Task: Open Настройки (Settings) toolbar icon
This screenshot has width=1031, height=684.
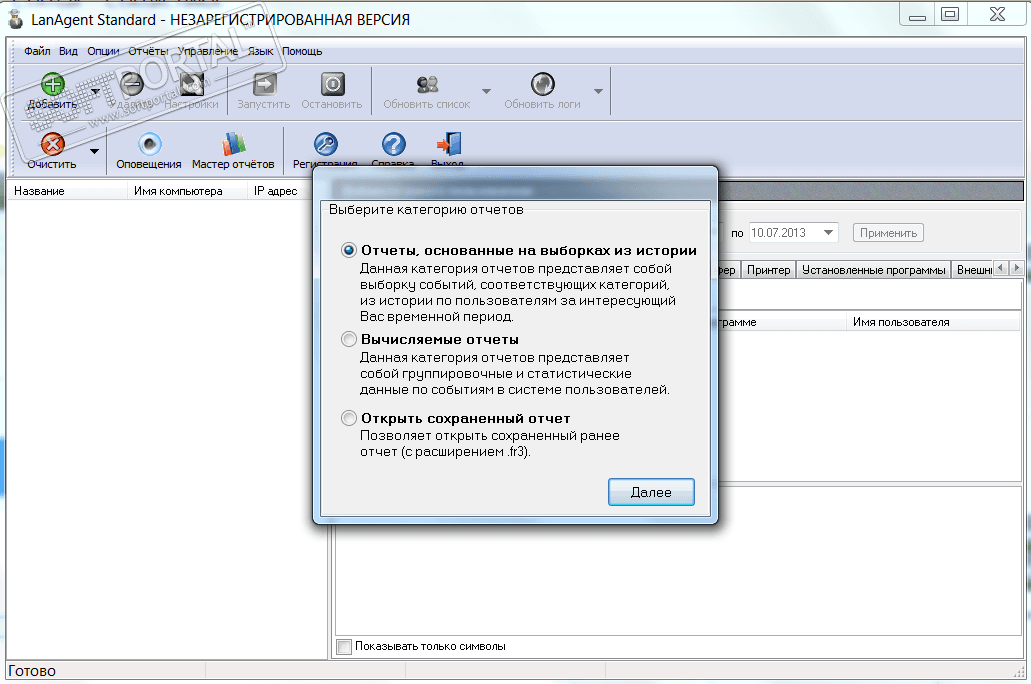Action: pos(192,84)
